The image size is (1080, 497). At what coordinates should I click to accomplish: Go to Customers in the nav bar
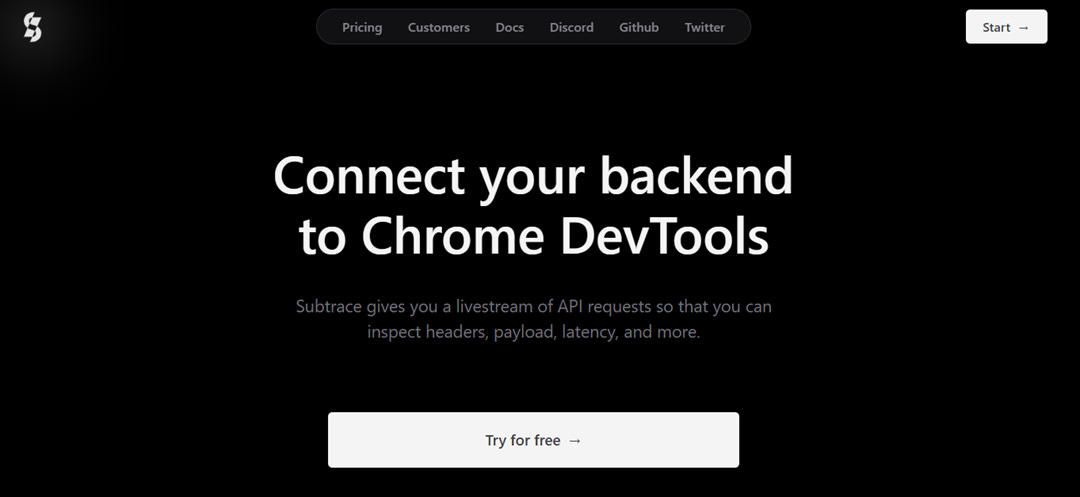pyautogui.click(x=439, y=28)
